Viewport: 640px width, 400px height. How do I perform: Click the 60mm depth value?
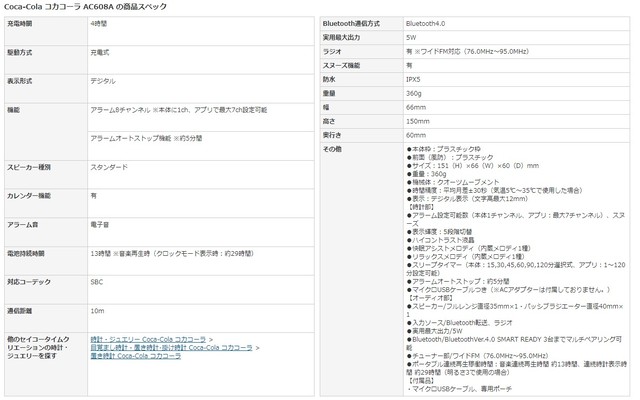(x=416, y=135)
